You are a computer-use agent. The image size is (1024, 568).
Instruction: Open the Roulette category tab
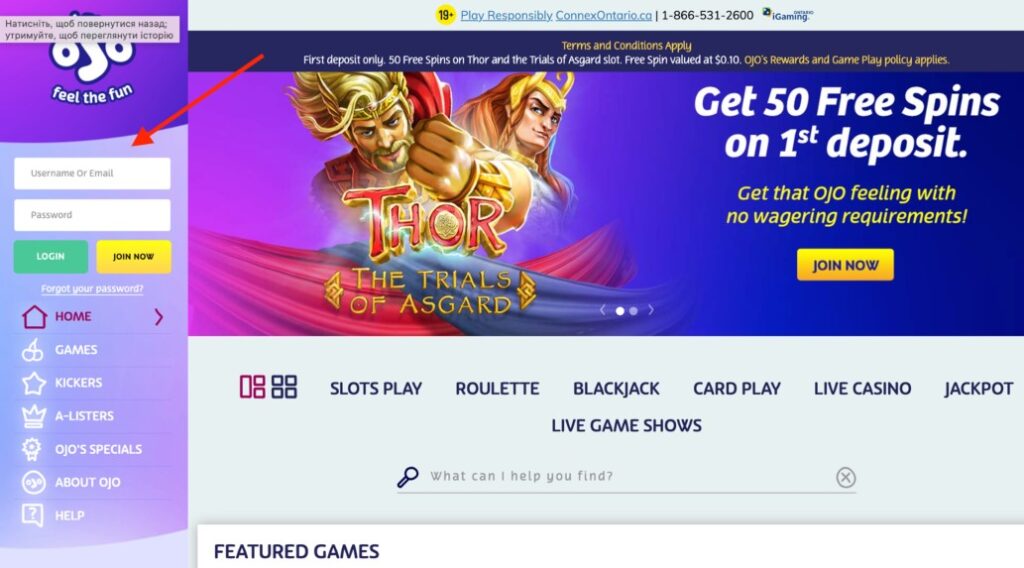497,388
